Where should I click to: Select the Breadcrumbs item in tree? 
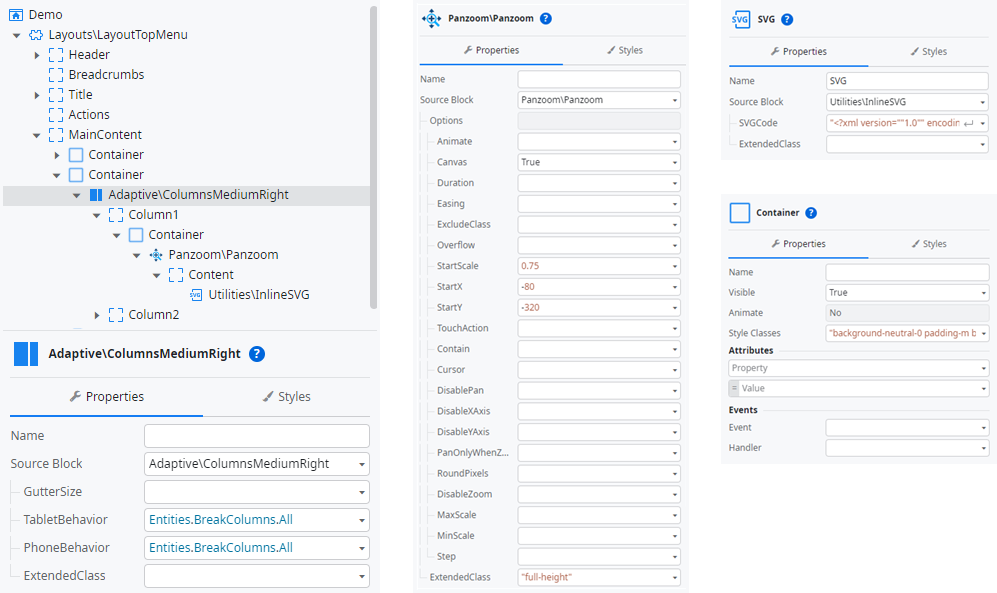click(106, 75)
